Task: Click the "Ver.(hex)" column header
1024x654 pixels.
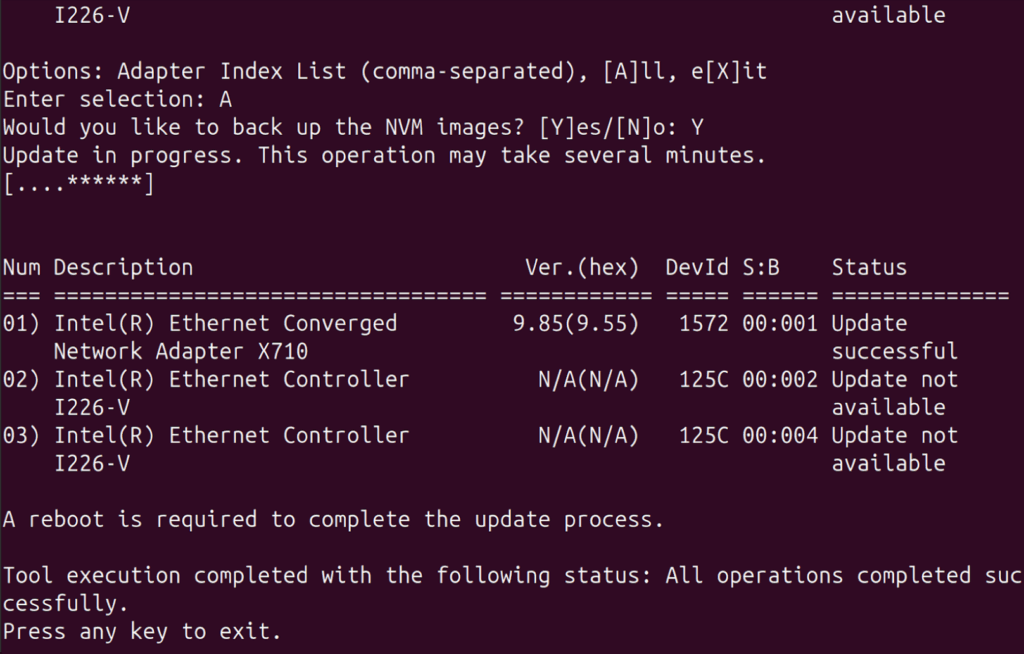Action: [581, 268]
